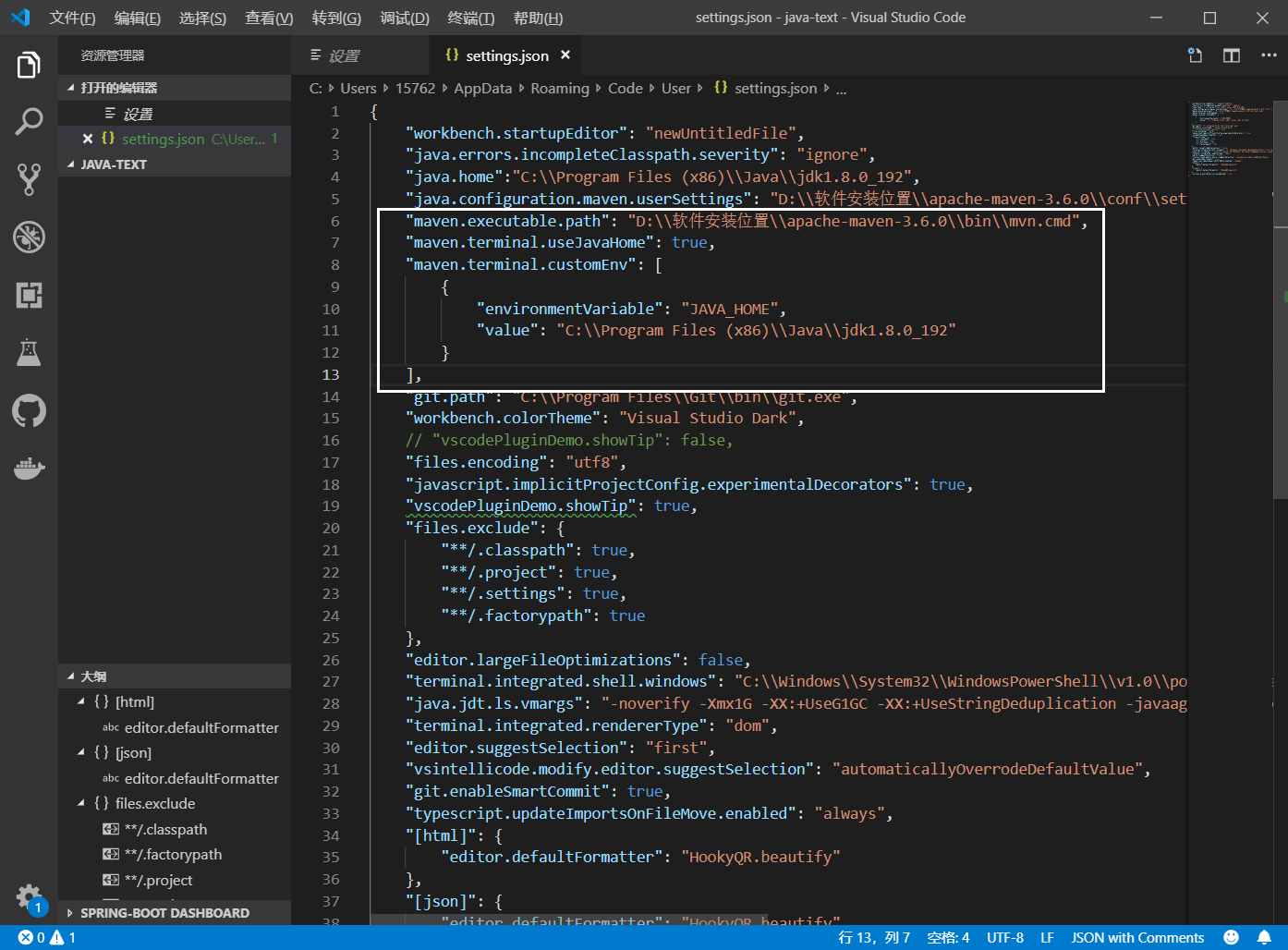
Task: Open the Docker whale view
Action: click(29, 468)
